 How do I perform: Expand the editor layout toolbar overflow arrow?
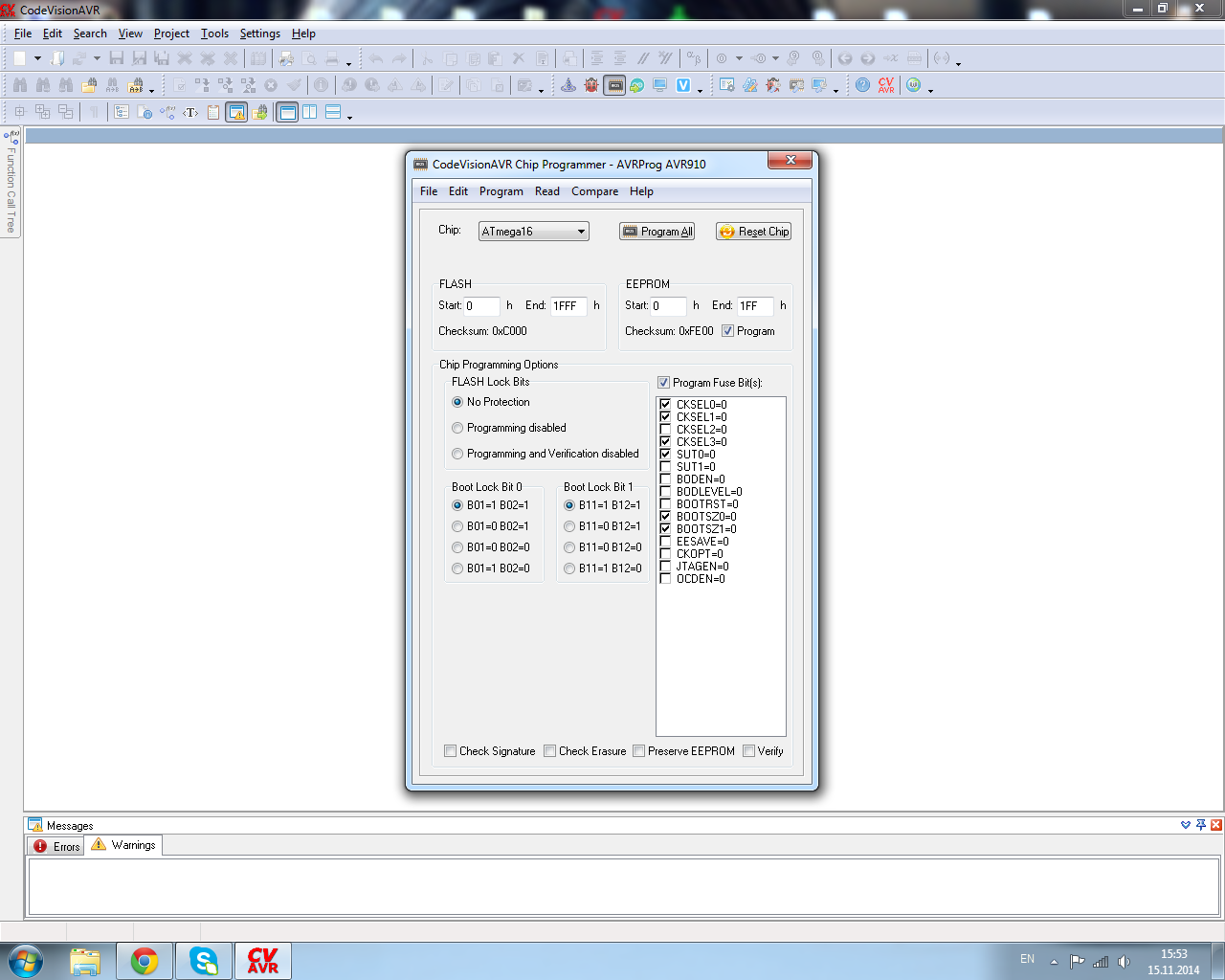[349, 117]
